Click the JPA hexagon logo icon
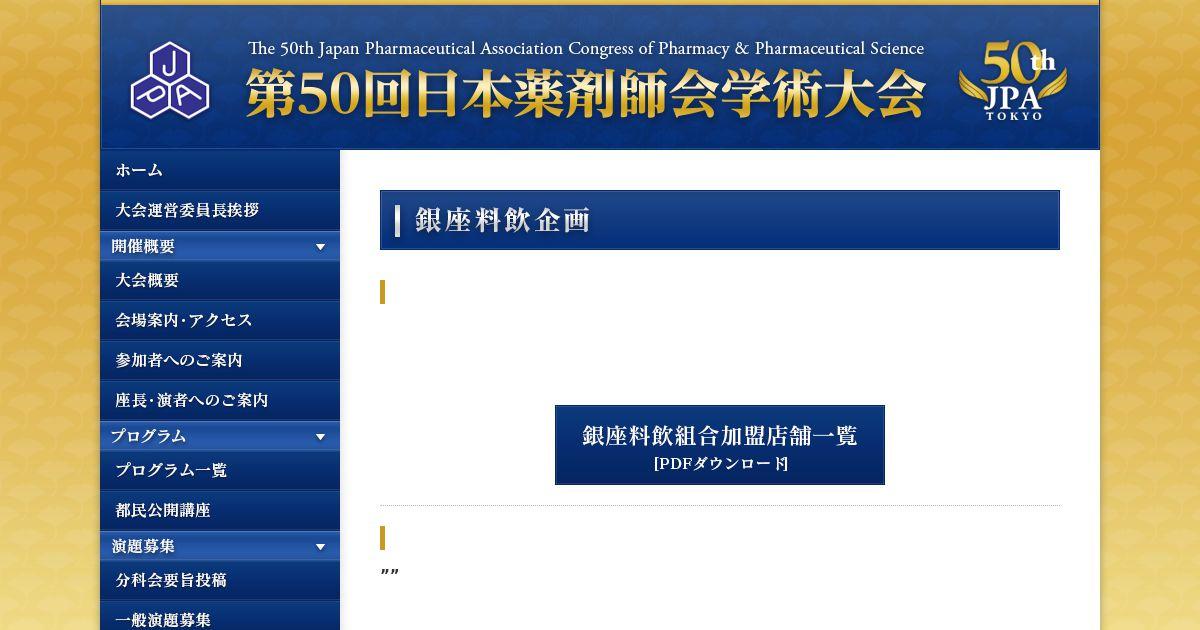The height and width of the screenshot is (630, 1200). coord(170,80)
